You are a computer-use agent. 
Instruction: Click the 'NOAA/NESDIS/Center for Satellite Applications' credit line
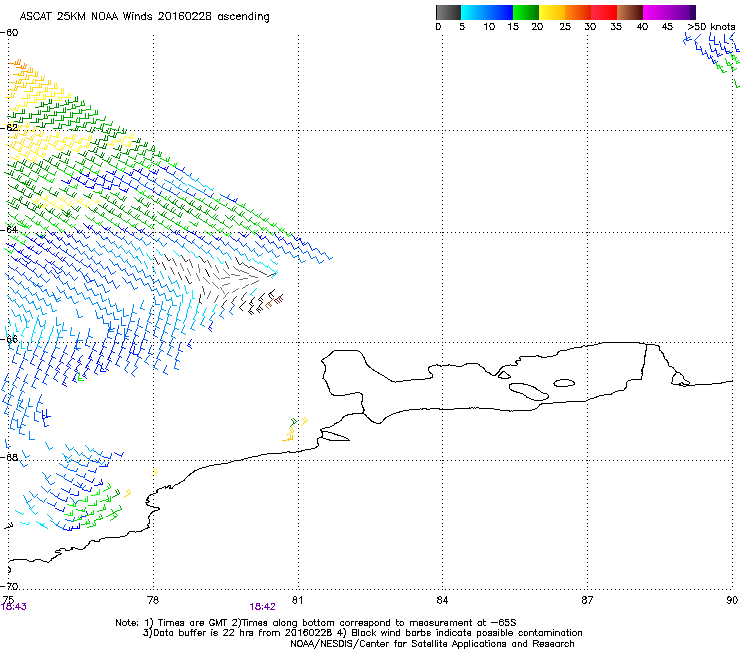tap(432, 644)
